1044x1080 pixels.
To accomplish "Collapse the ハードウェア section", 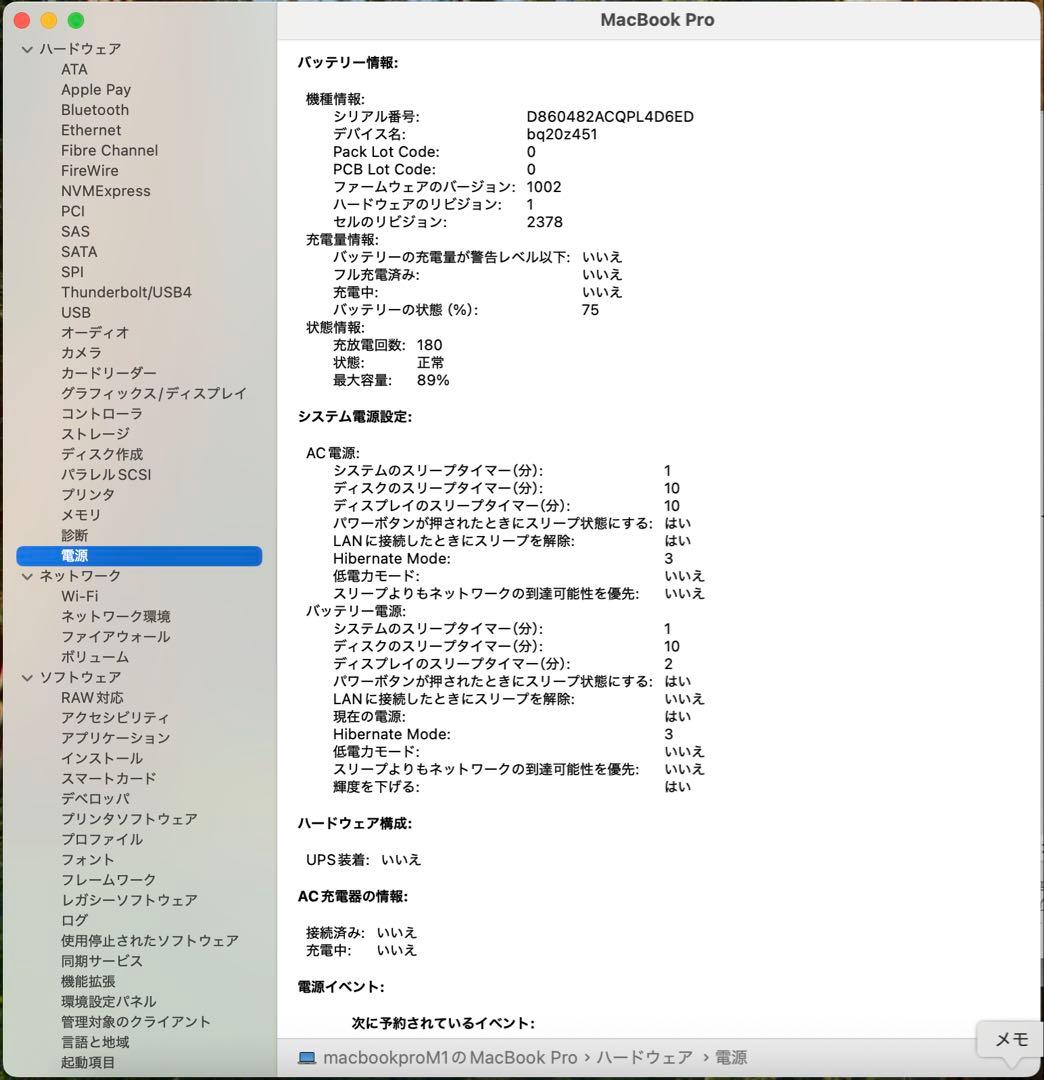I will click(26, 48).
